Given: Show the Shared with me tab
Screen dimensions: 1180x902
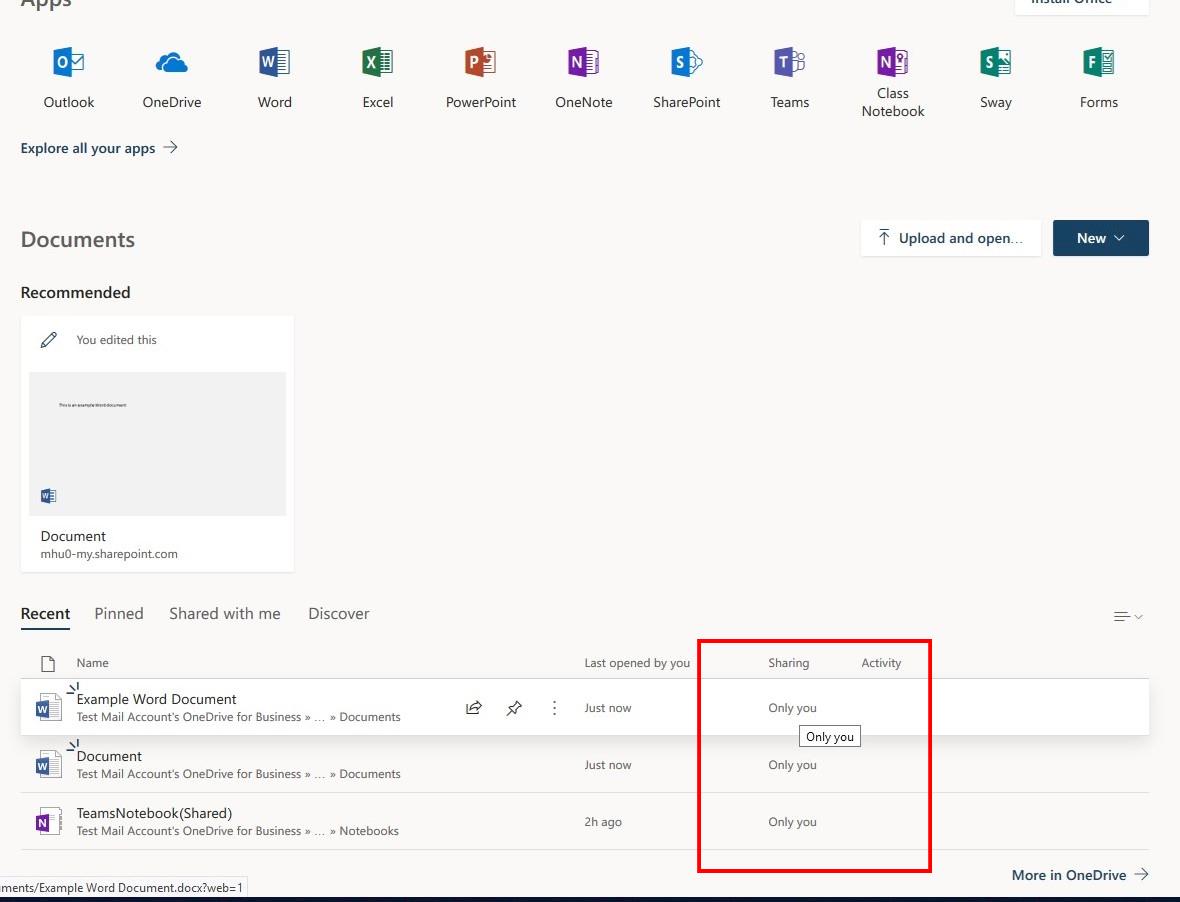Looking at the screenshot, I should point(225,614).
